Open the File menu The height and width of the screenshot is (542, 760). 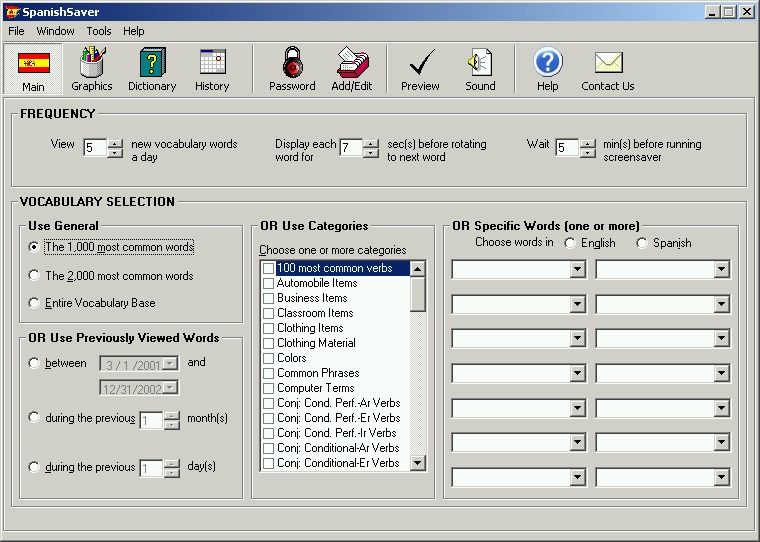[x=16, y=31]
